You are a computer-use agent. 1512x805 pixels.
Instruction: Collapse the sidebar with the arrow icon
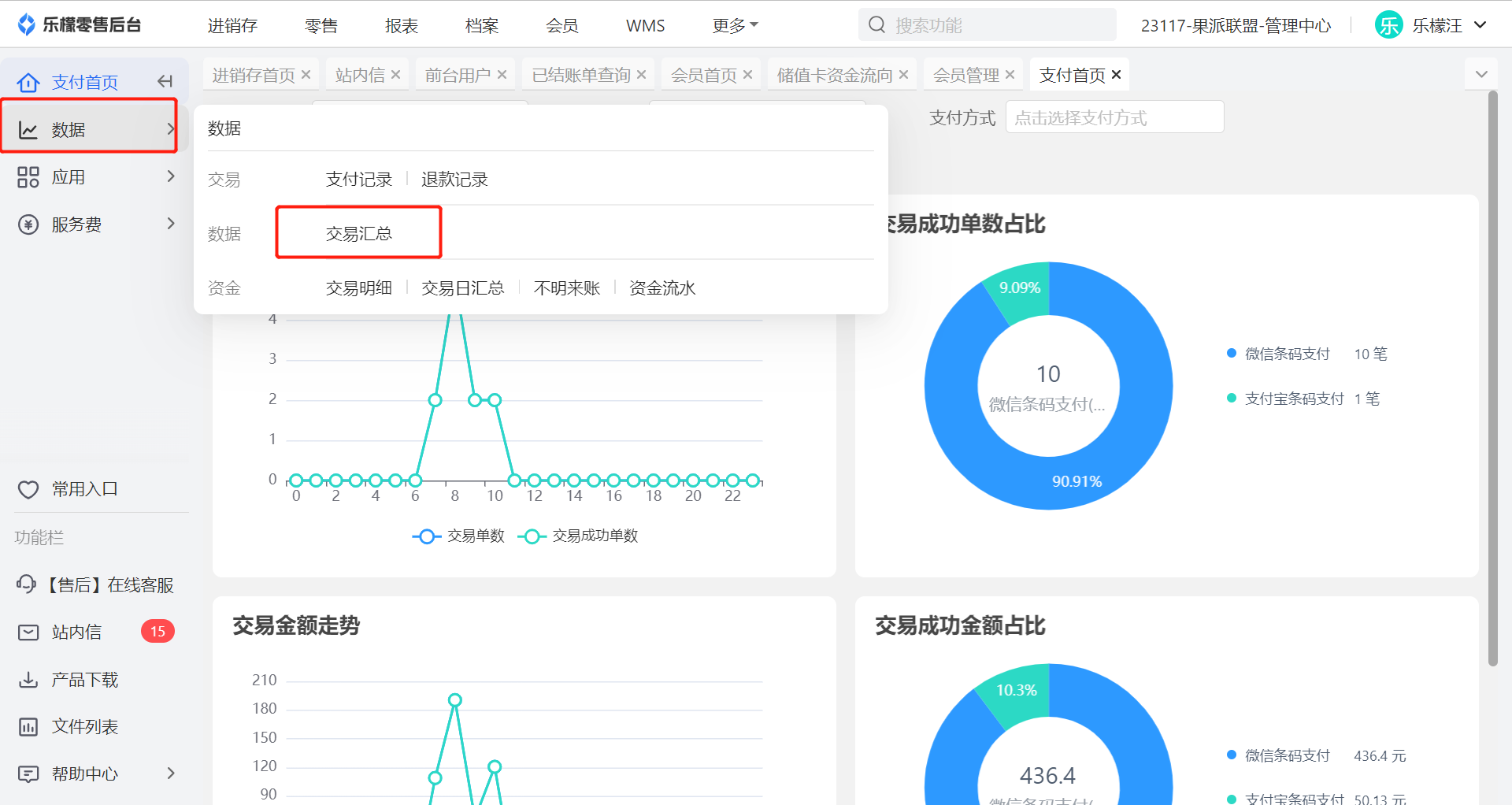coord(165,81)
